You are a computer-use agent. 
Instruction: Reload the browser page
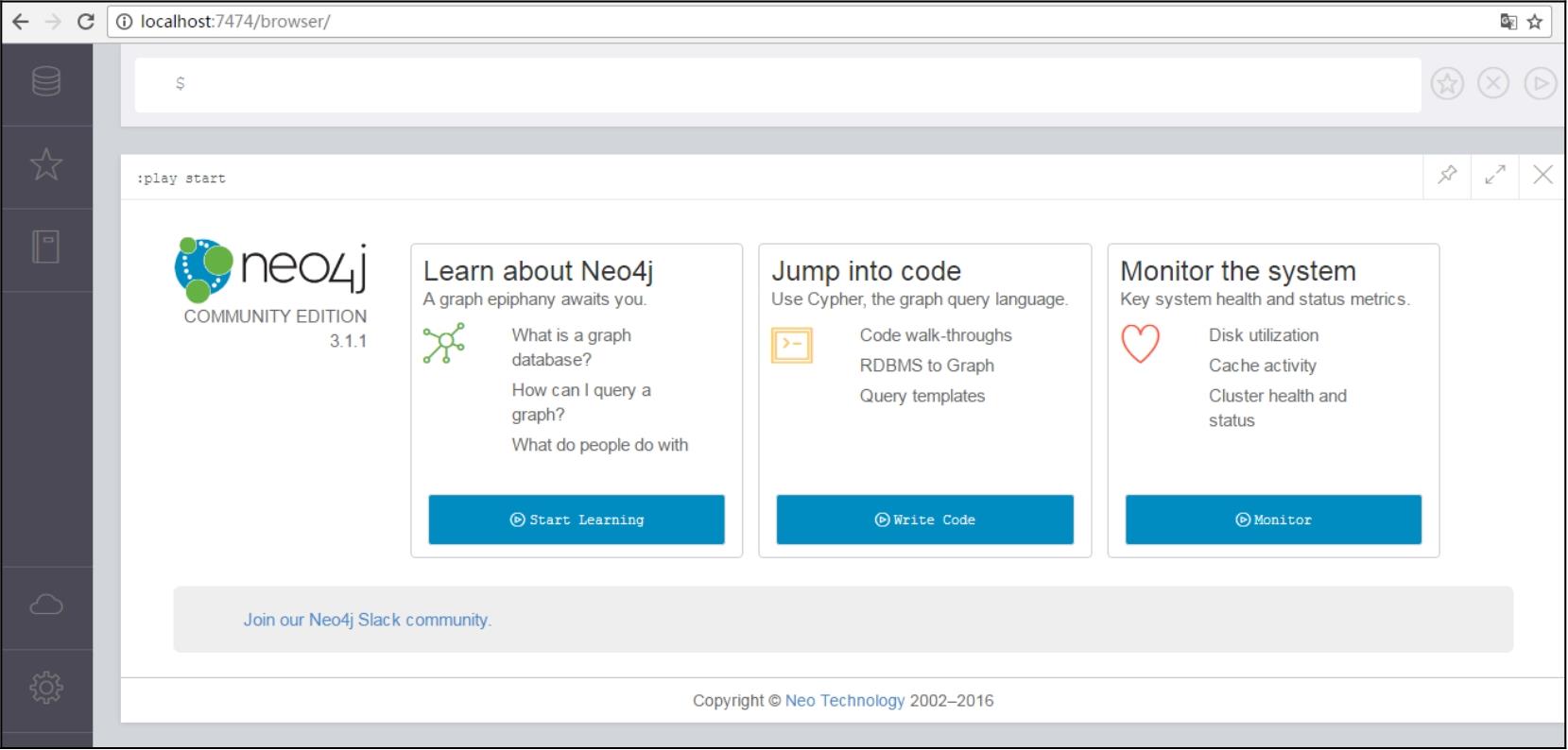[x=85, y=21]
